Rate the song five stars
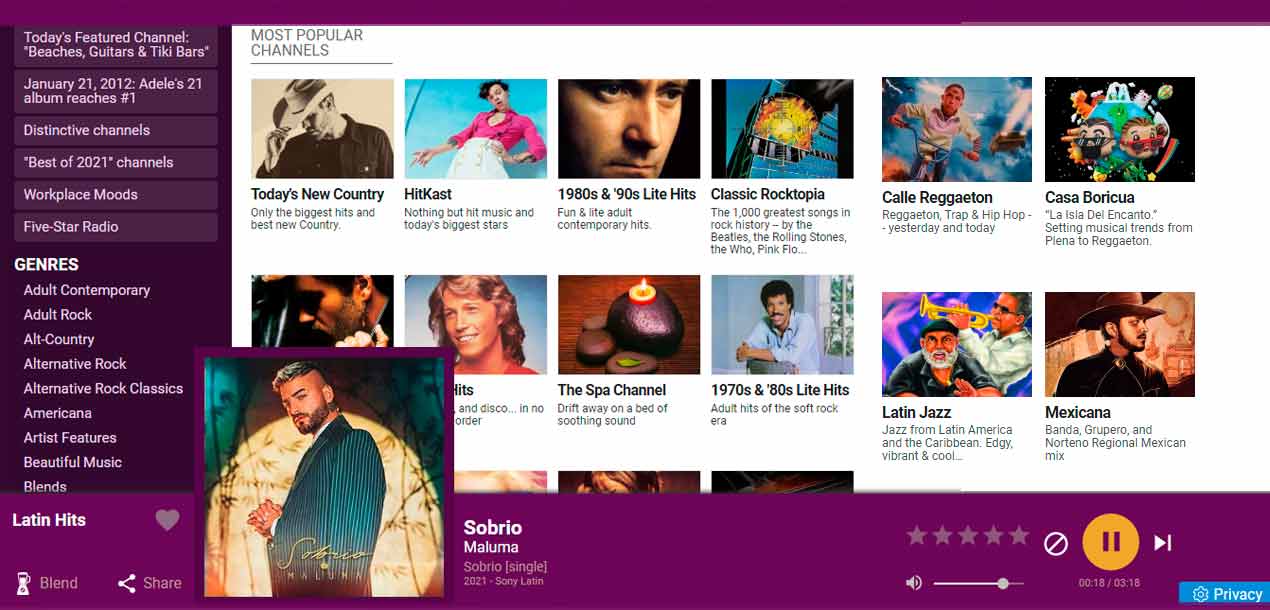This screenshot has height=610, width=1270. (1018, 536)
